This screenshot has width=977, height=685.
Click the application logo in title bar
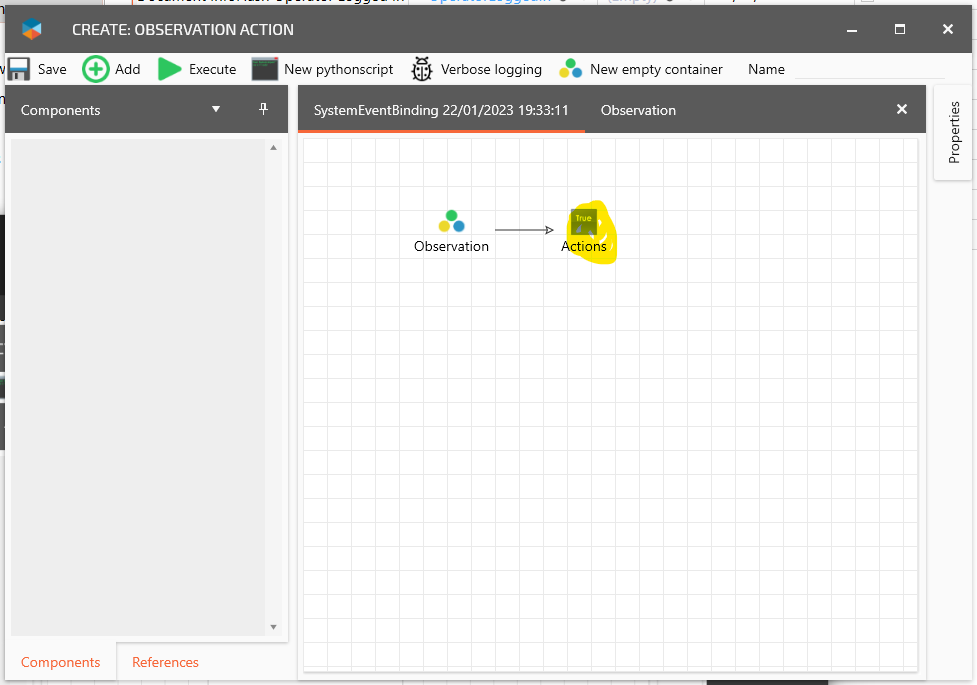32,29
